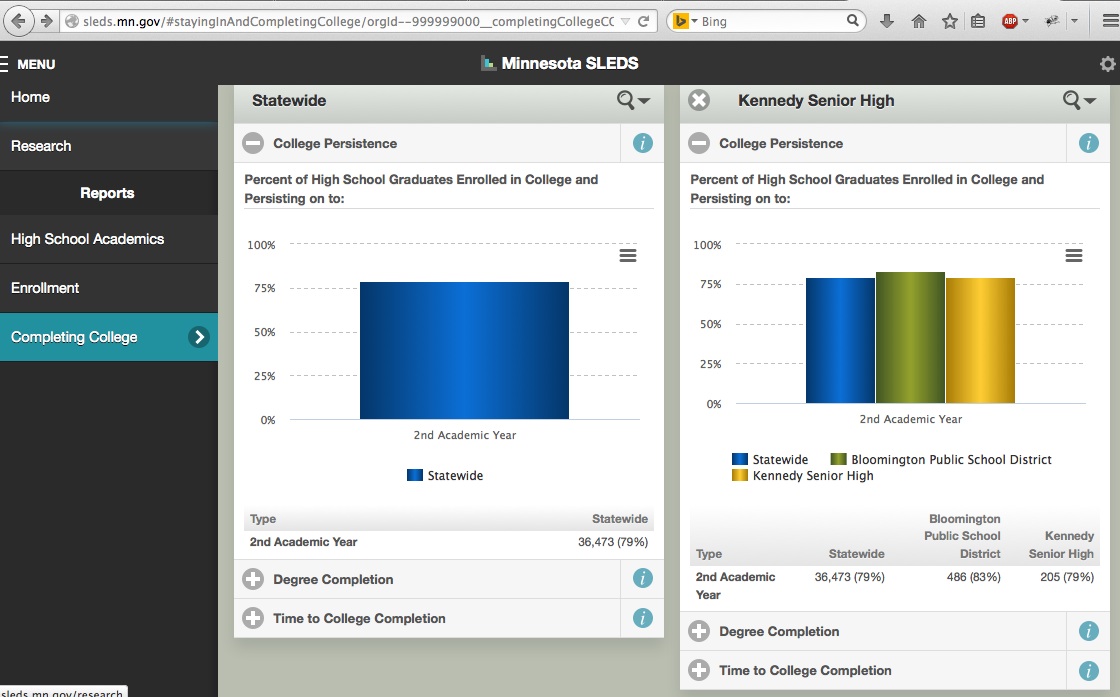Toggle the sidebar MENU button
The width and height of the screenshot is (1120, 697).
28,64
